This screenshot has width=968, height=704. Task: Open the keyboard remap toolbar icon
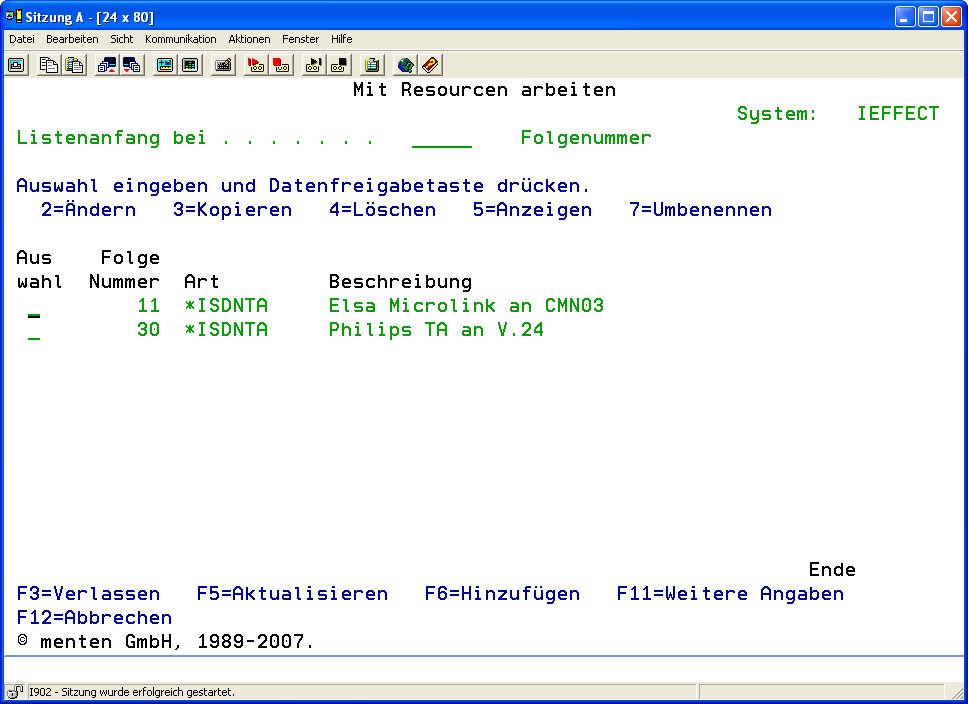(x=224, y=65)
